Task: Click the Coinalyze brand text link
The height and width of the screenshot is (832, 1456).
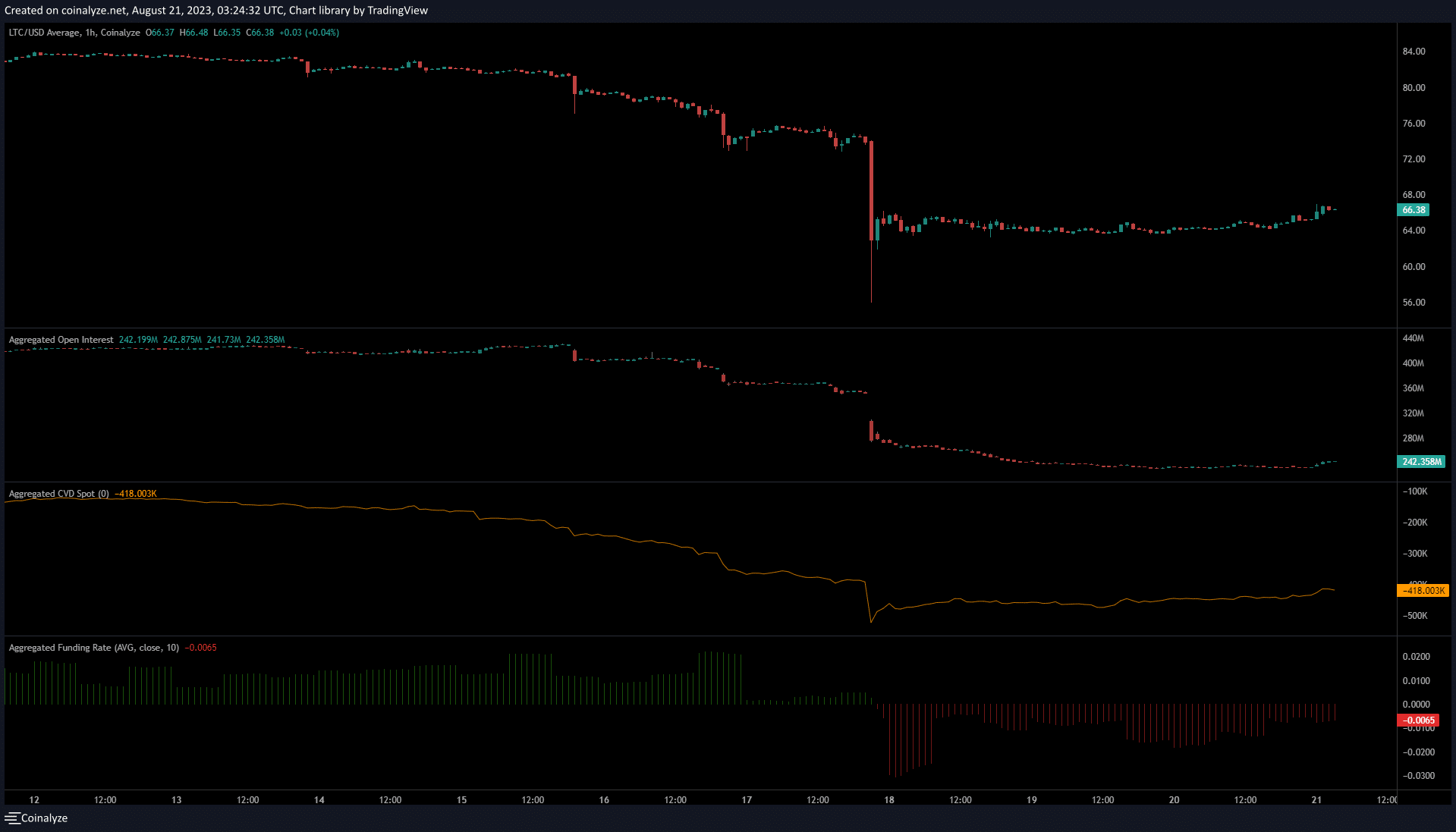Action: (44, 818)
